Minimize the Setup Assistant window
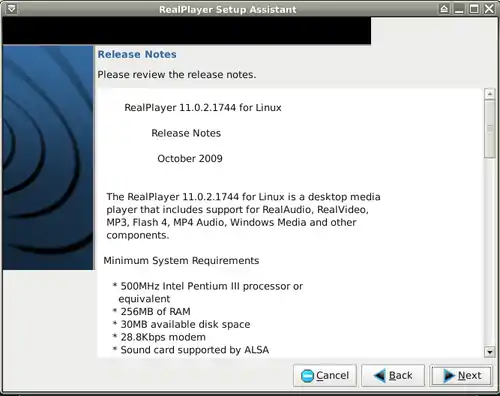Screen dimensions: 500x396 [459, 9]
